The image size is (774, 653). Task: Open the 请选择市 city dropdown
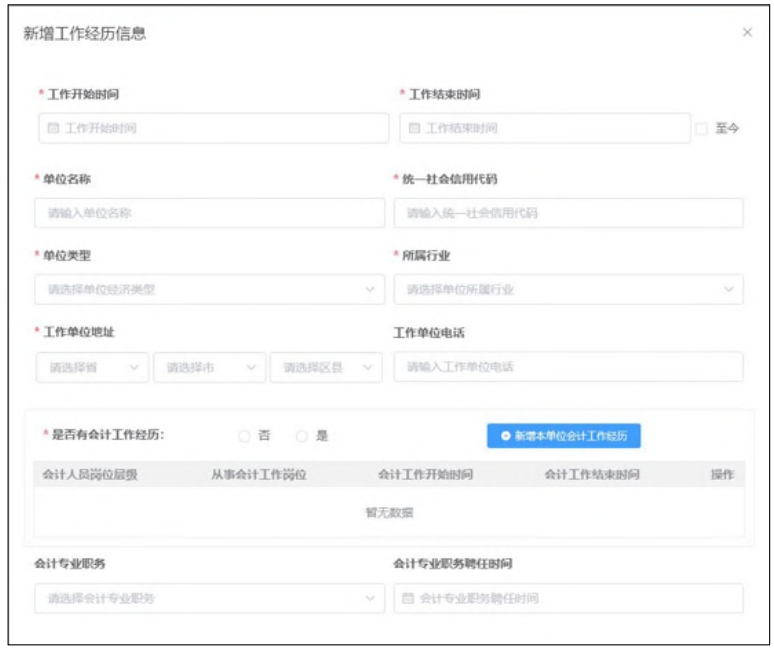(209, 367)
